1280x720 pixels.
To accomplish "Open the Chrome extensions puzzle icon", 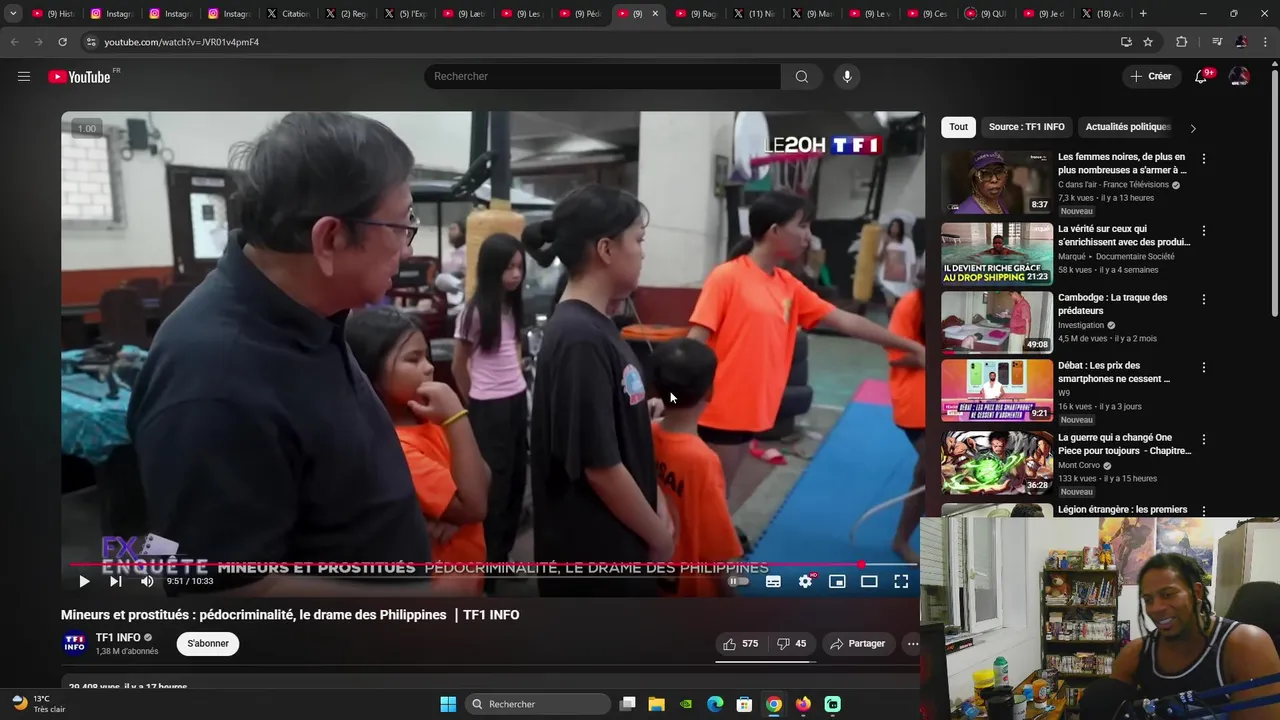I will [x=1182, y=42].
